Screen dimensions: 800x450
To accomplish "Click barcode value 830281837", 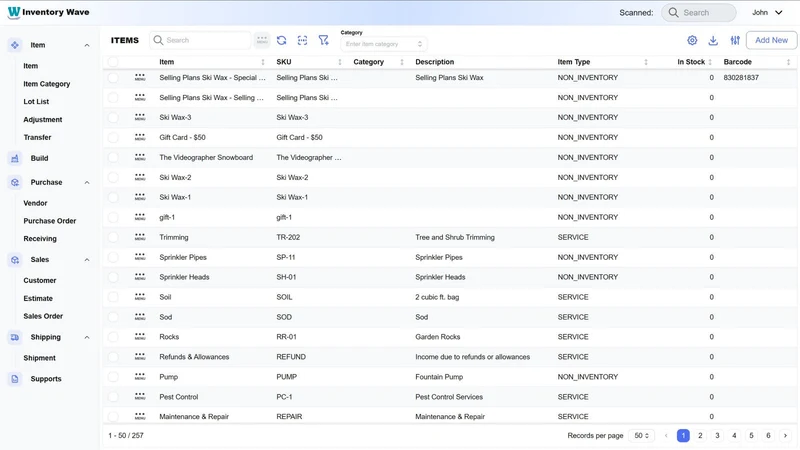I will tap(741, 78).
